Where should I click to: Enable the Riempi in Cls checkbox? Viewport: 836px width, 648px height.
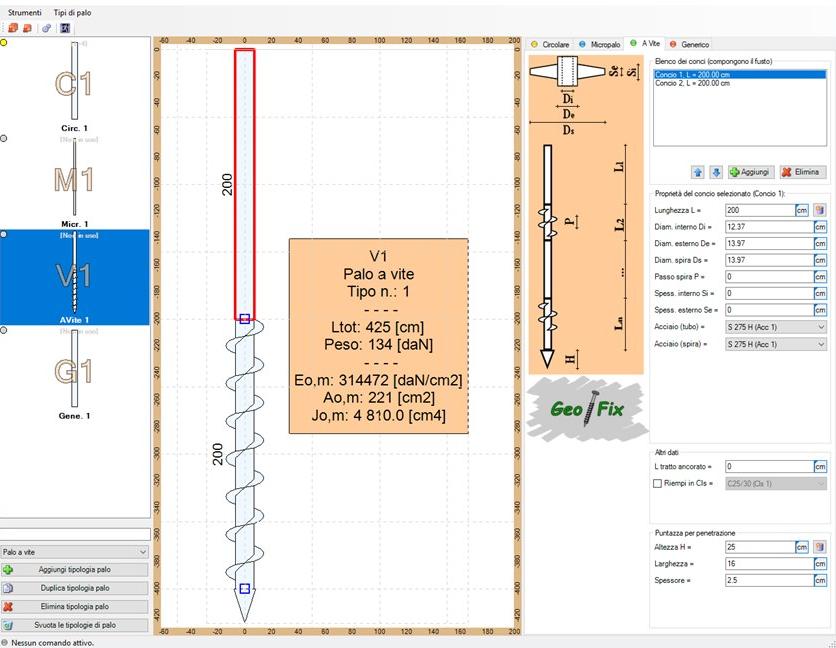pos(657,484)
